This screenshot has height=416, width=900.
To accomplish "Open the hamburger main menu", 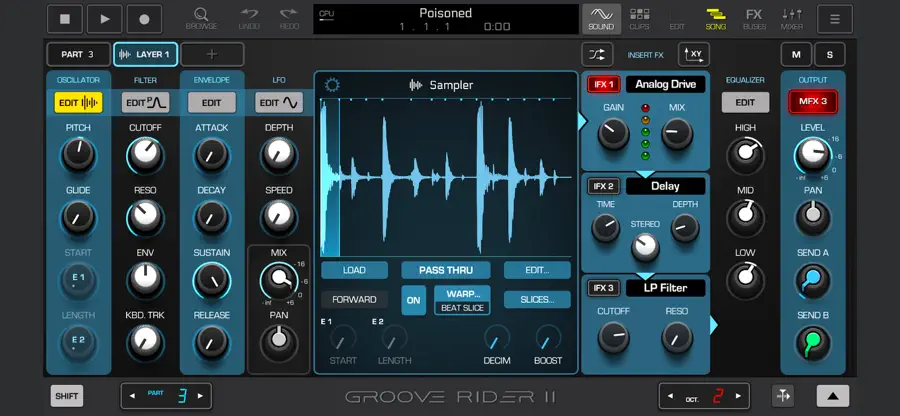I will point(835,19).
